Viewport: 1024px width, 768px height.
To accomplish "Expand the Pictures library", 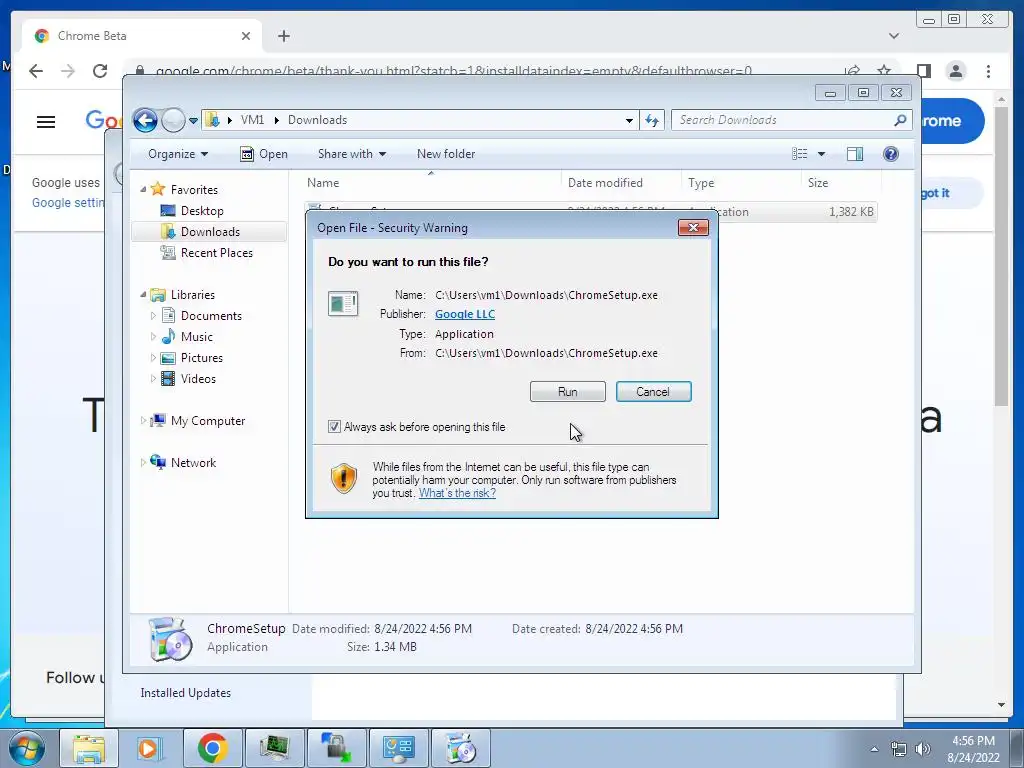I will [x=153, y=358].
